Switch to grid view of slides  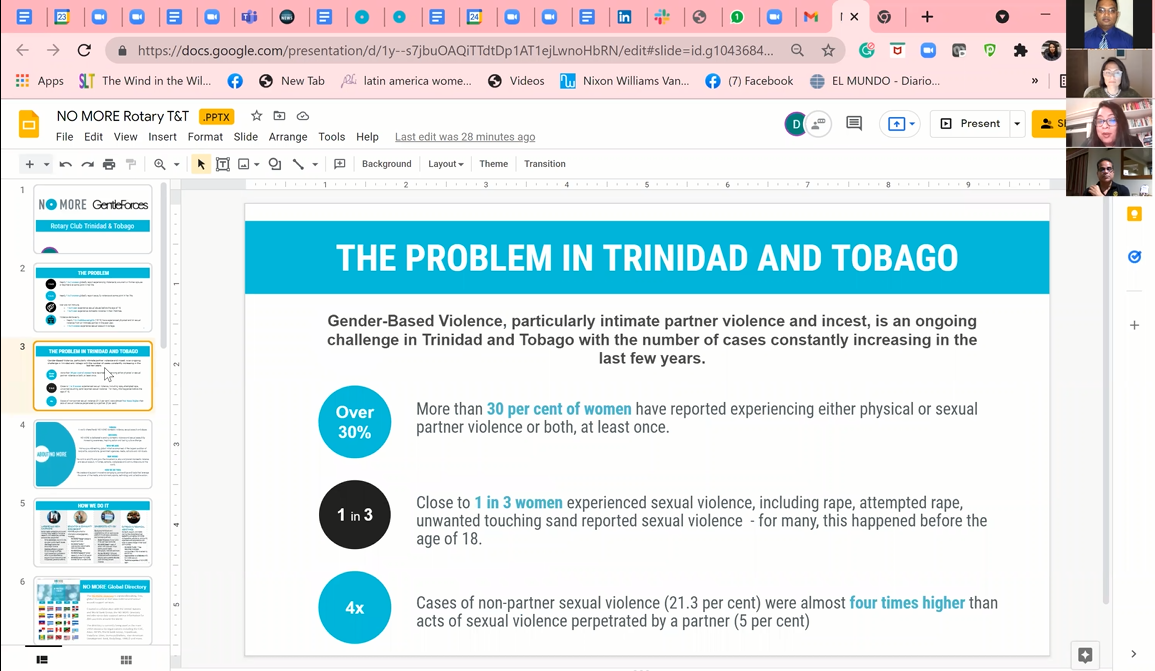coord(126,660)
